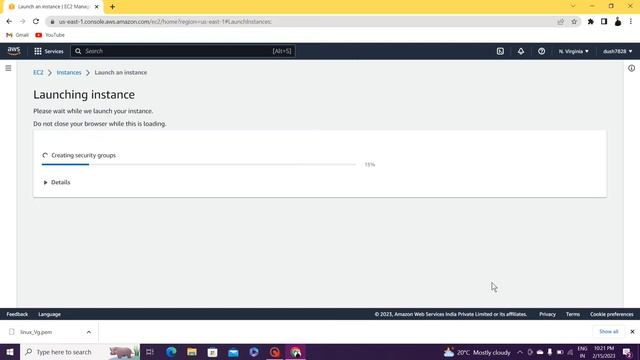The image size is (640, 360).
Task: Open YouTube bookmark
Action: 50,35
